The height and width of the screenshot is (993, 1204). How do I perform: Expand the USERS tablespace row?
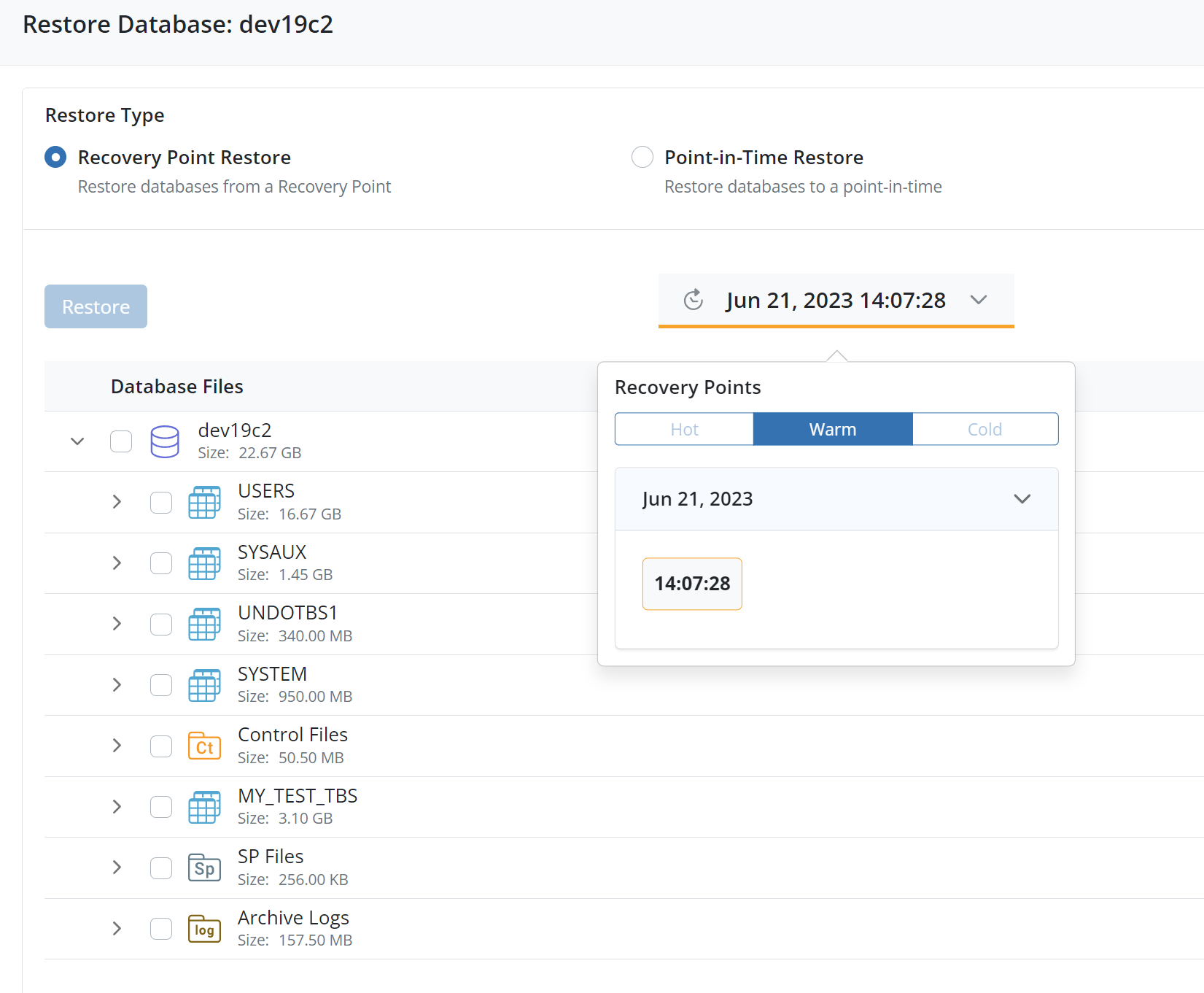117,502
